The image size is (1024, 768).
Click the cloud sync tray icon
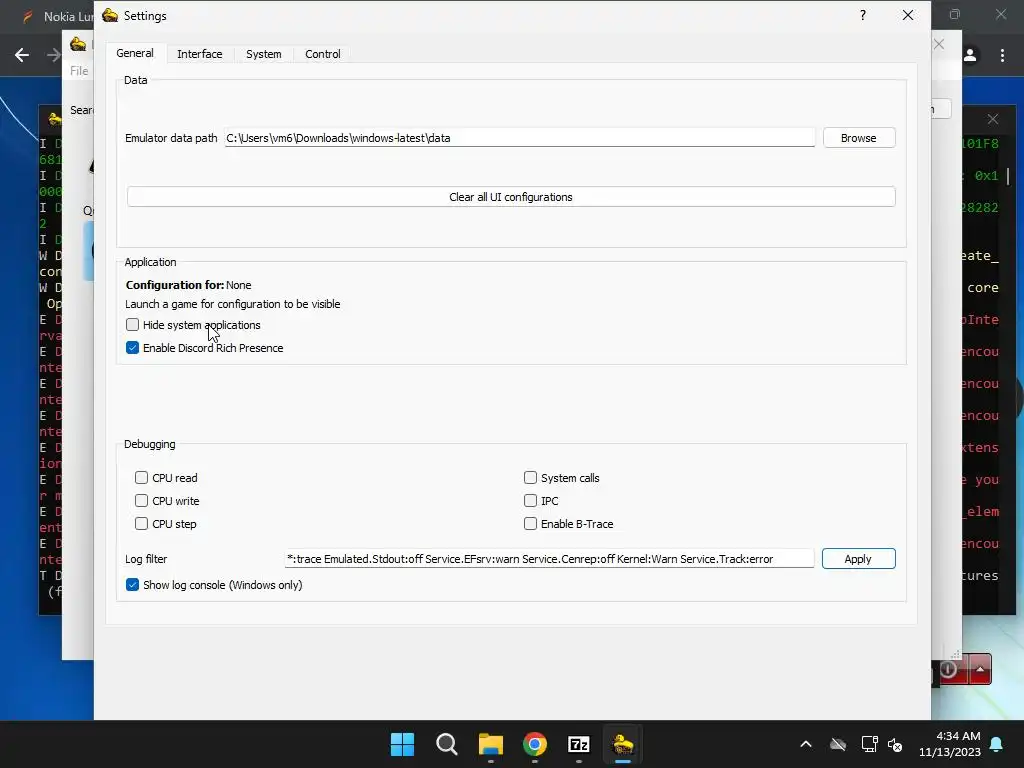838,744
